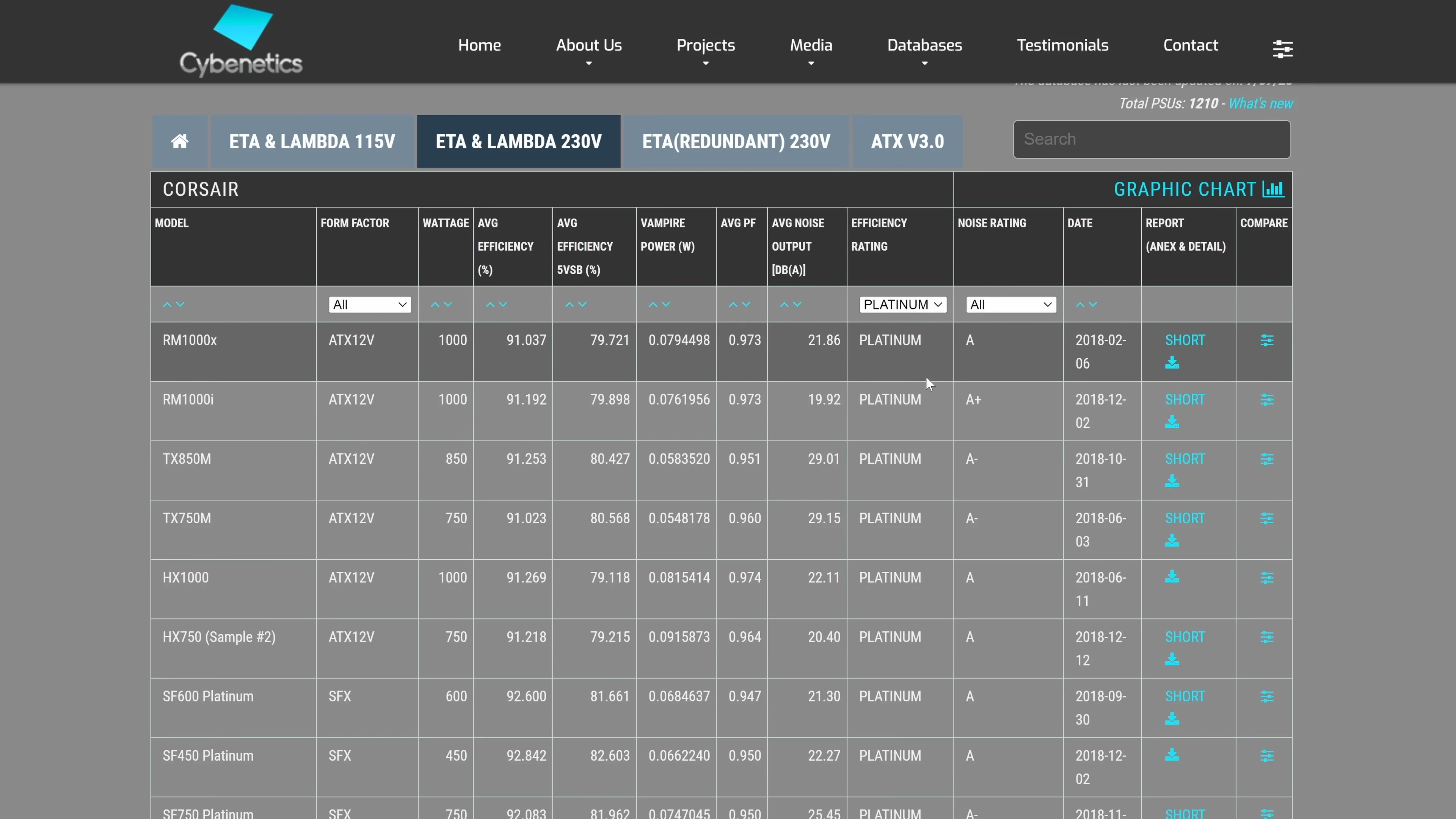Click the 0.0915873 vampire power value
The height and width of the screenshot is (819, 1456).
click(679, 637)
